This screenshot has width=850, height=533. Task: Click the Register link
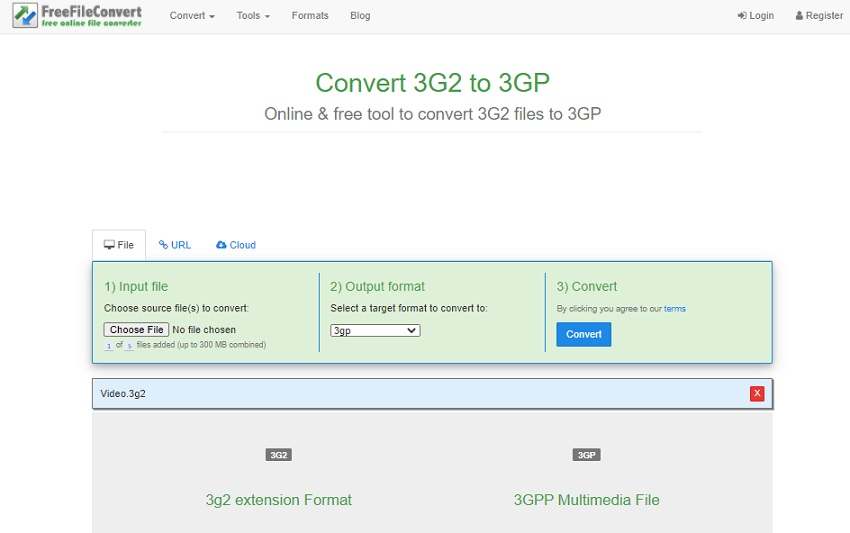pos(819,16)
